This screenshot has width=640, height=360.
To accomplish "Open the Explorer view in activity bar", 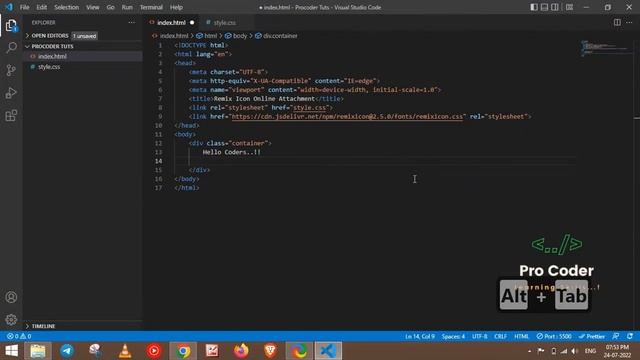I will coord(11,26).
